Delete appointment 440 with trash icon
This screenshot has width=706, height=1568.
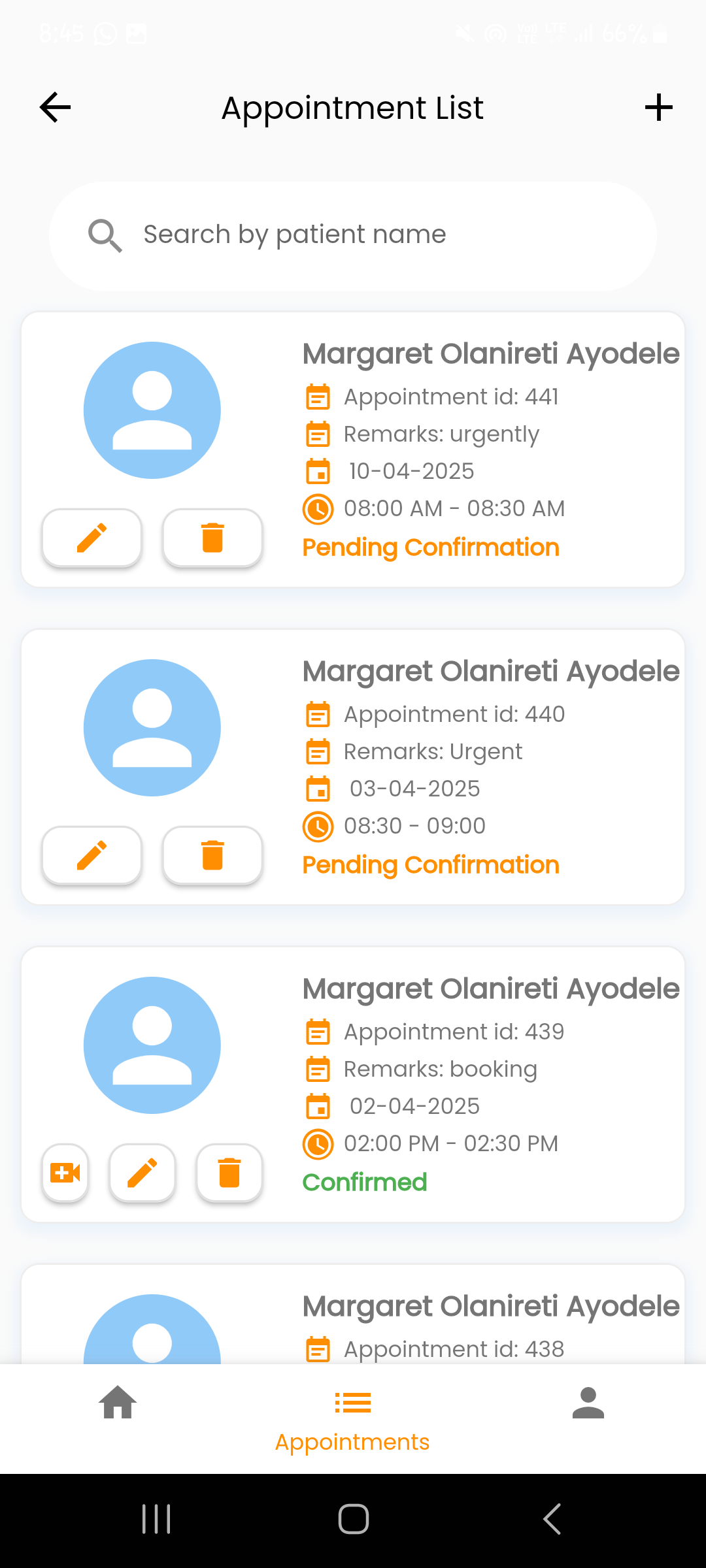[212, 855]
